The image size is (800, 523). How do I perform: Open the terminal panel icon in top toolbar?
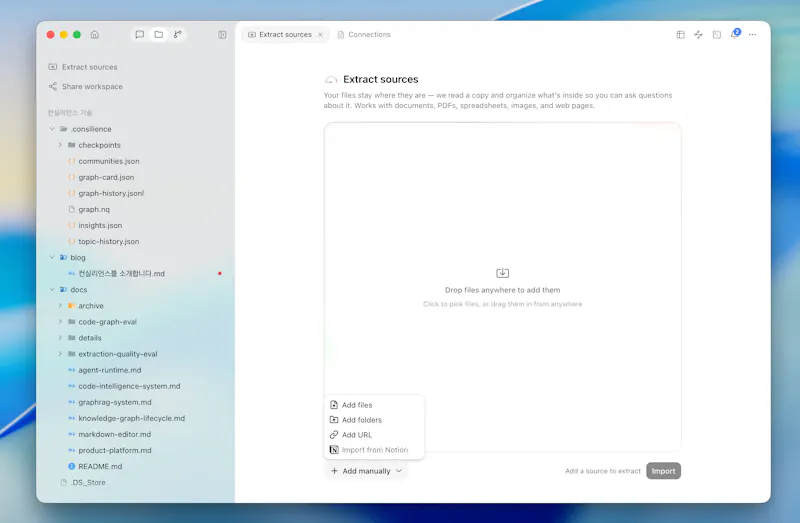[717, 35]
